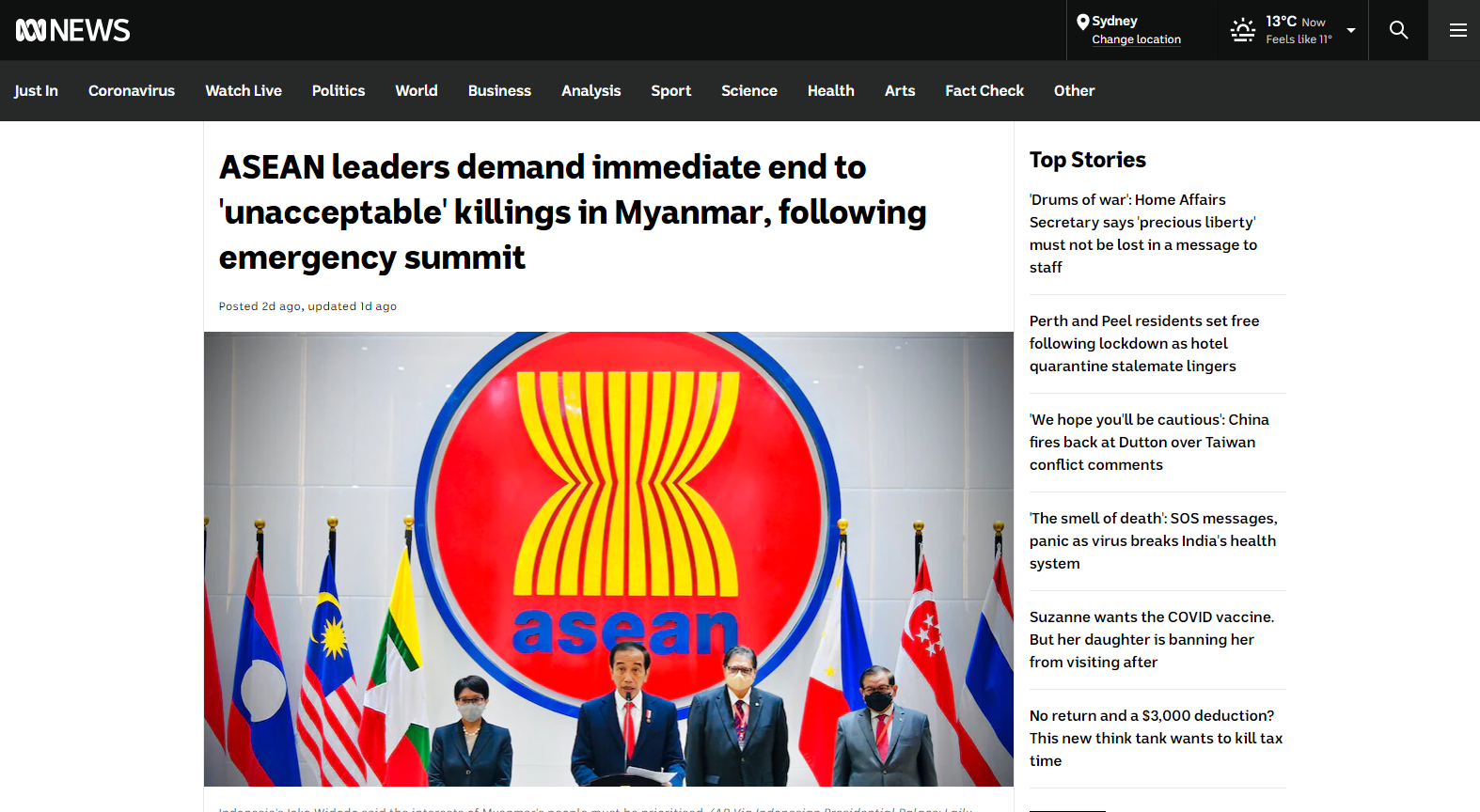Click the Sydney location label

(x=1114, y=21)
